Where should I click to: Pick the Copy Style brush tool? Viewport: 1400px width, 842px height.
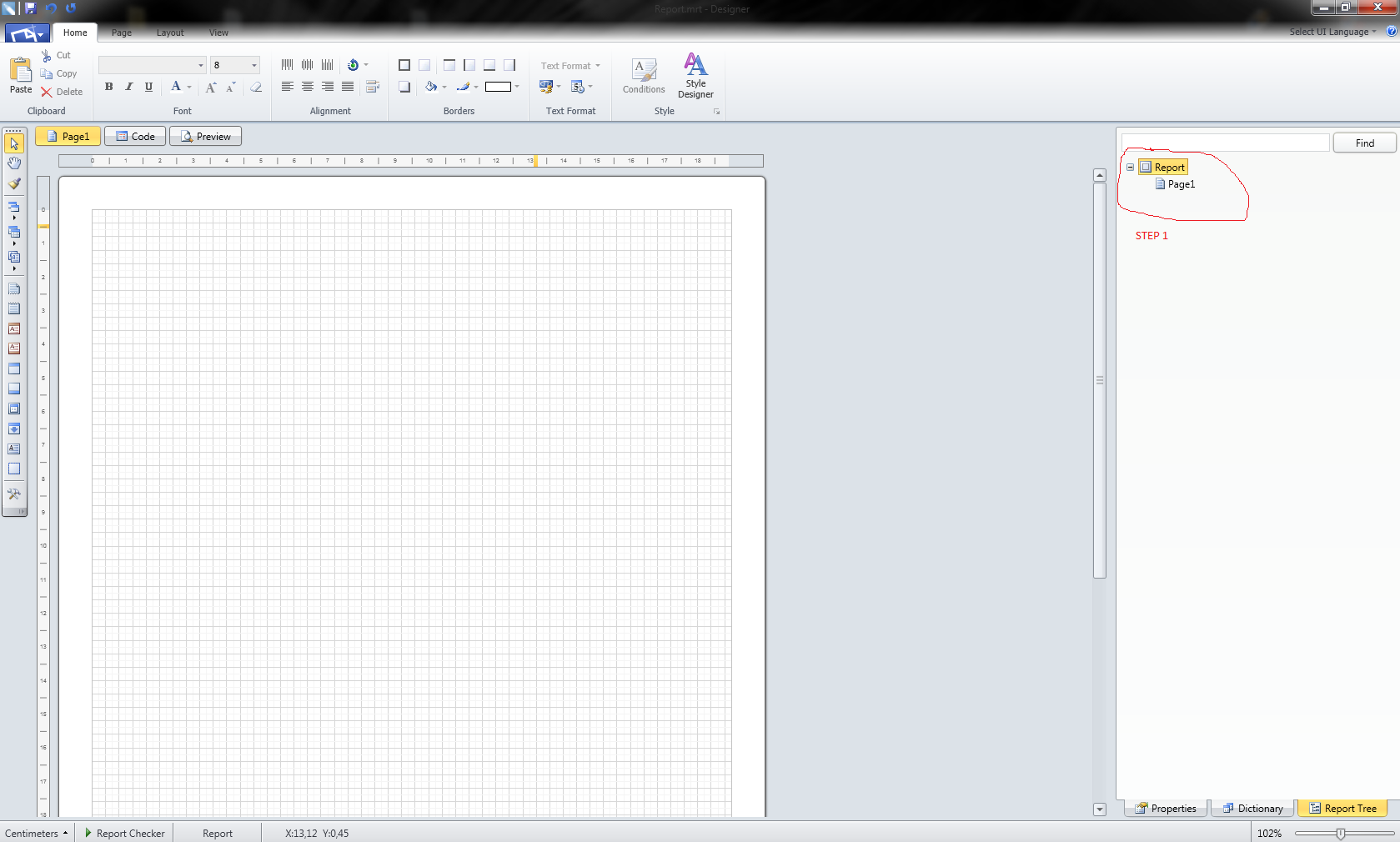click(14, 183)
